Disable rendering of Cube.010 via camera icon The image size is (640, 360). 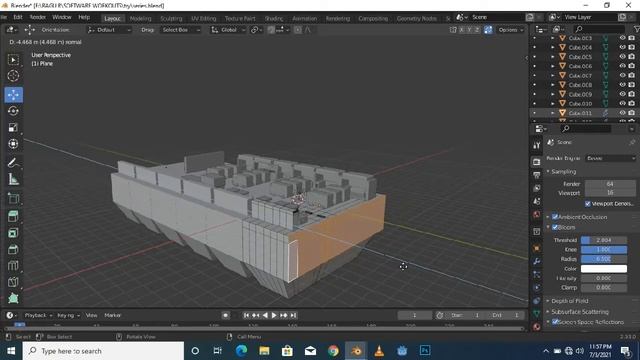[632, 104]
